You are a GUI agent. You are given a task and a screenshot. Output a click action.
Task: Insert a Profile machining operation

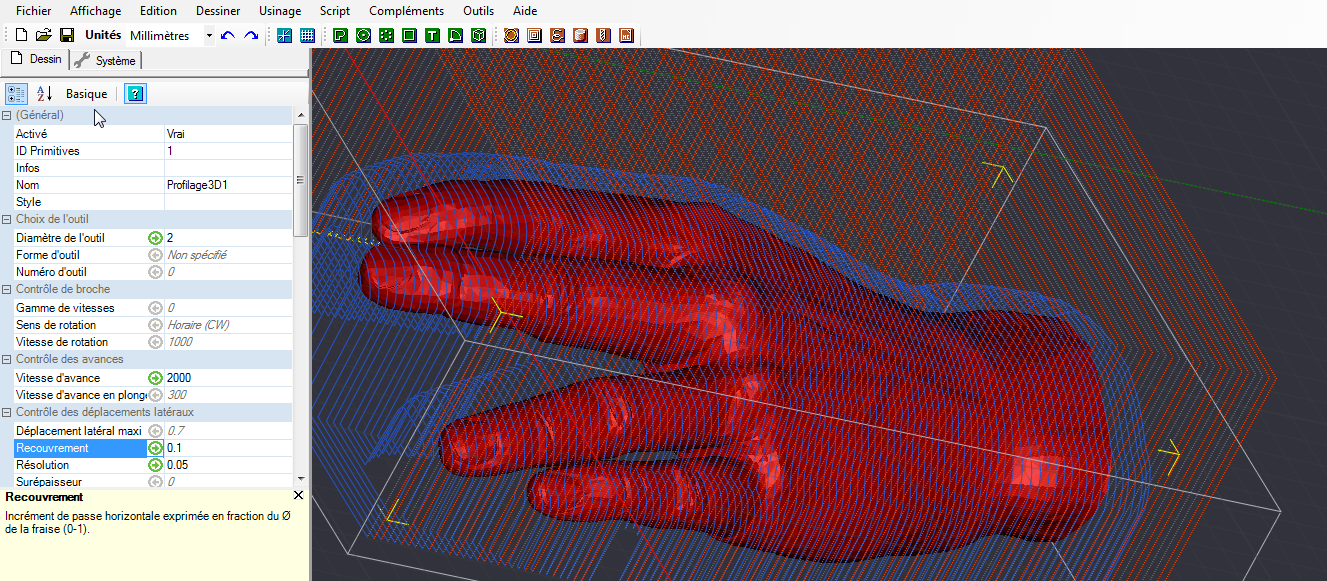(511, 35)
